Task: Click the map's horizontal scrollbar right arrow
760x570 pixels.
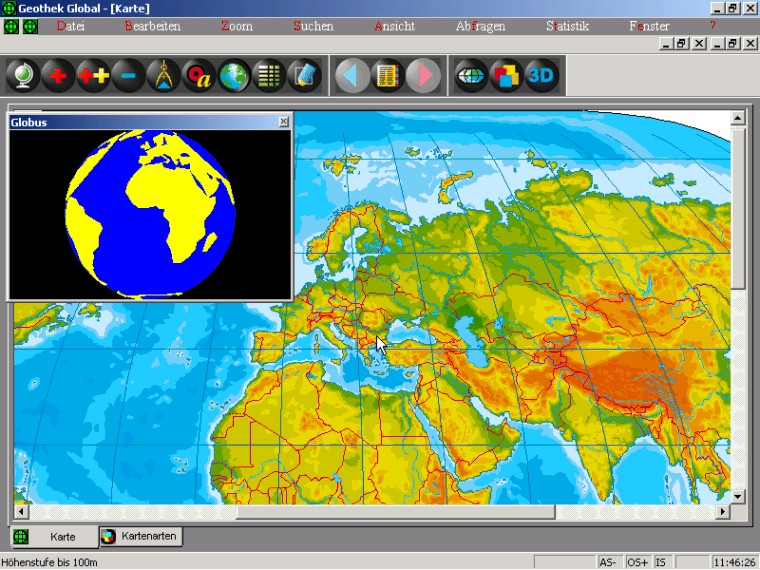Action: click(x=723, y=513)
